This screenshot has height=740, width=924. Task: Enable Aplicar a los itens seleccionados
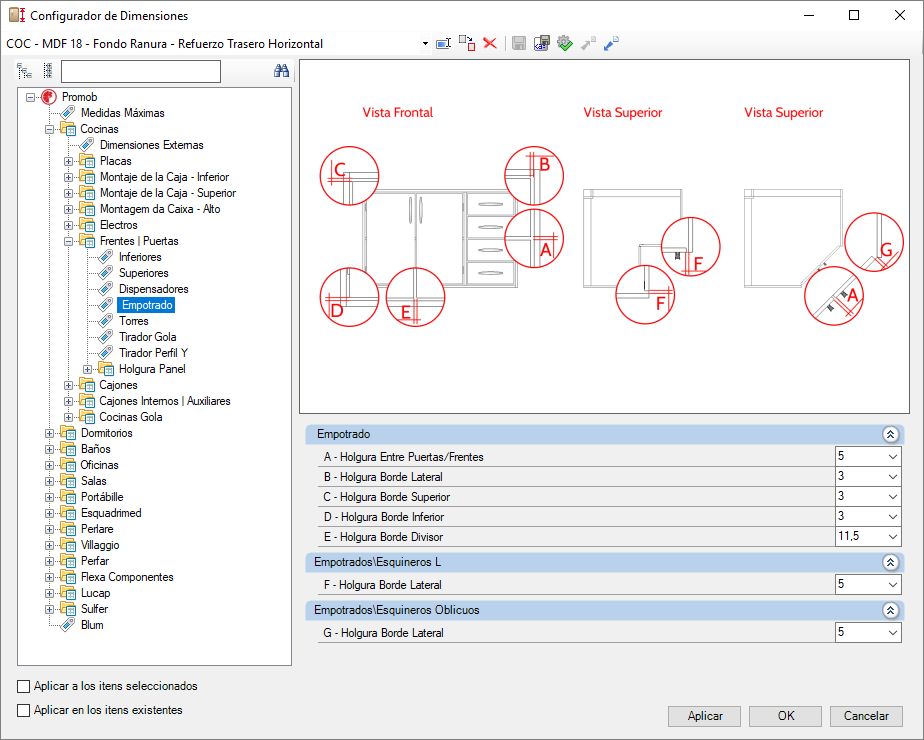24,686
